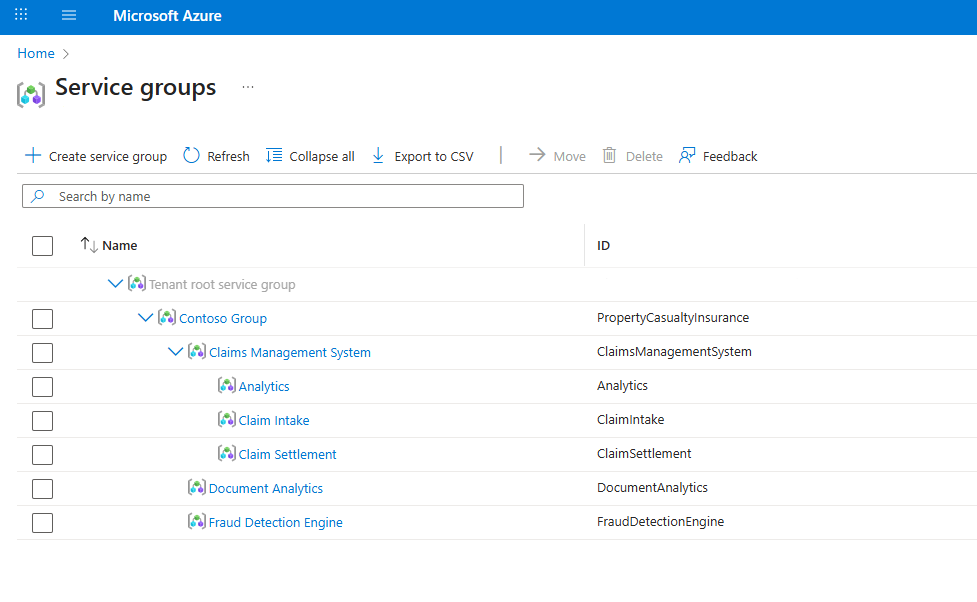The width and height of the screenshot is (977, 602).
Task: Open the Document Analytics link
Action: (x=266, y=488)
